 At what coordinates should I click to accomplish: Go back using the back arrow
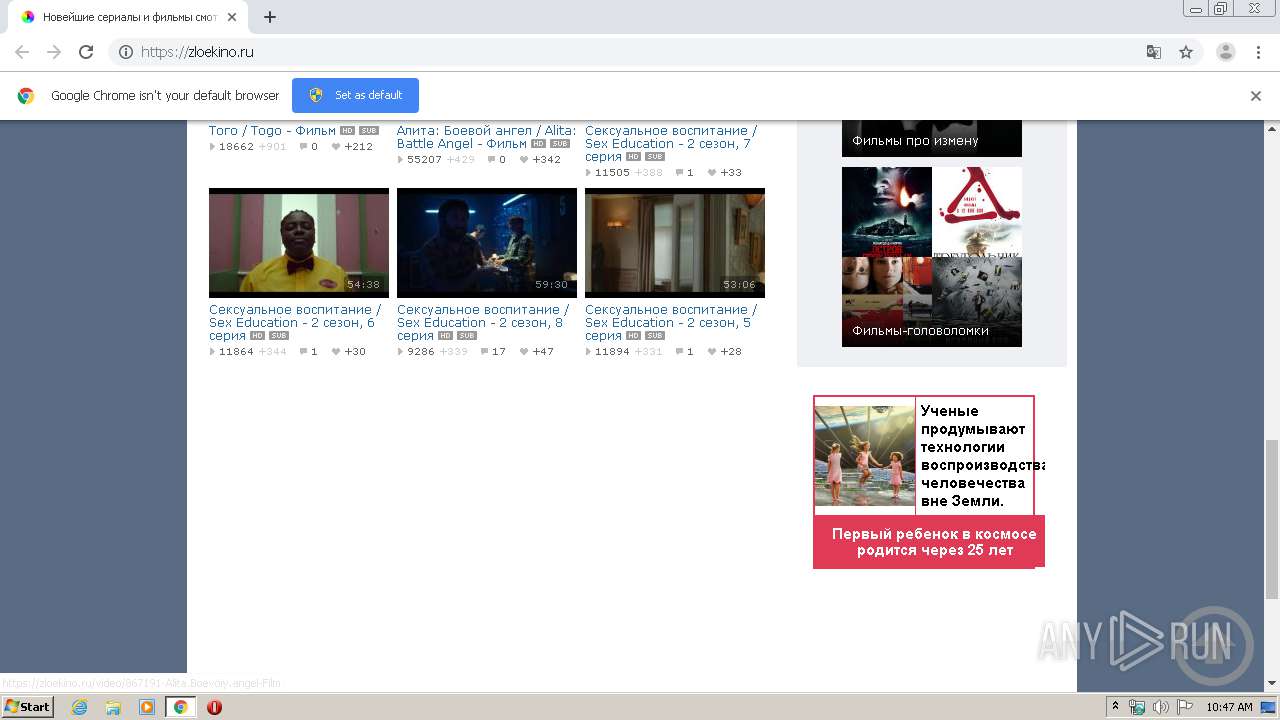[22, 52]
